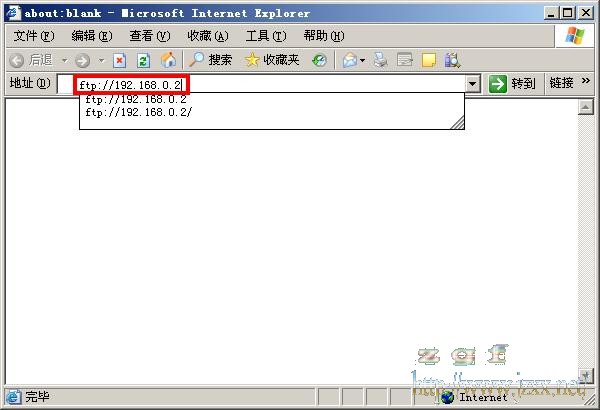
Task: Open the Back button history arrow
Action: 65,60
